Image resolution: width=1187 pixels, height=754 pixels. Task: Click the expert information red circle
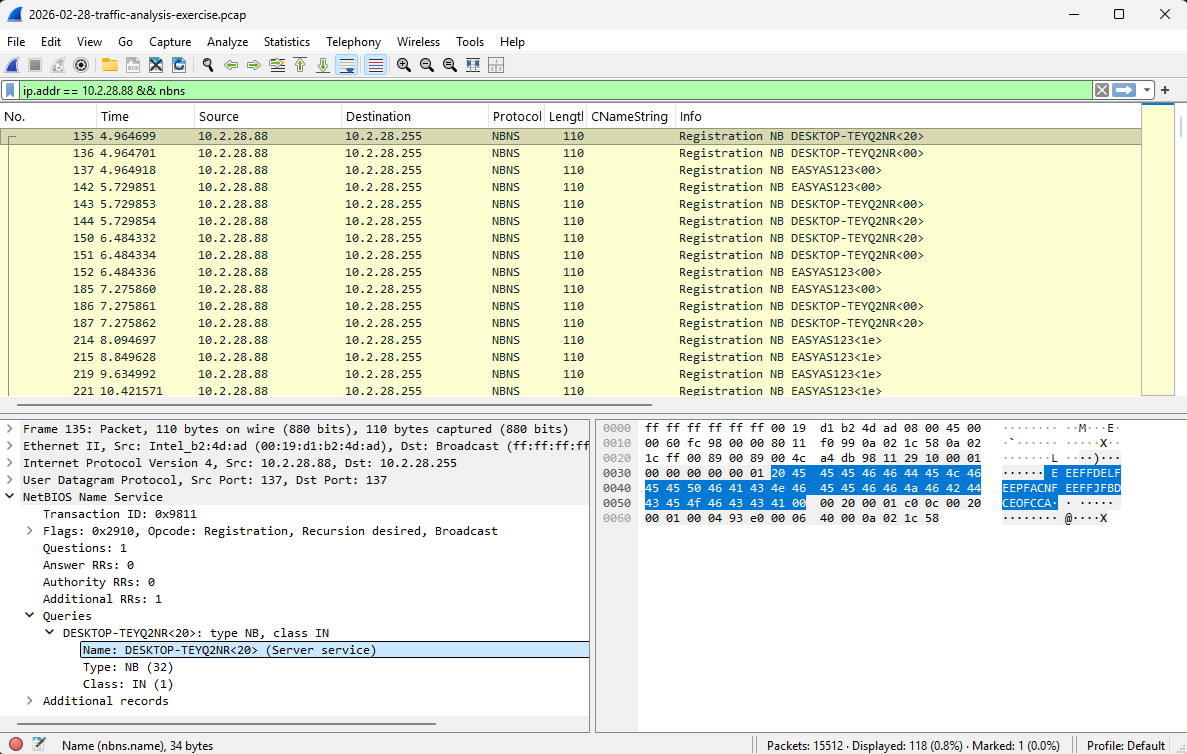pos(15,745)
